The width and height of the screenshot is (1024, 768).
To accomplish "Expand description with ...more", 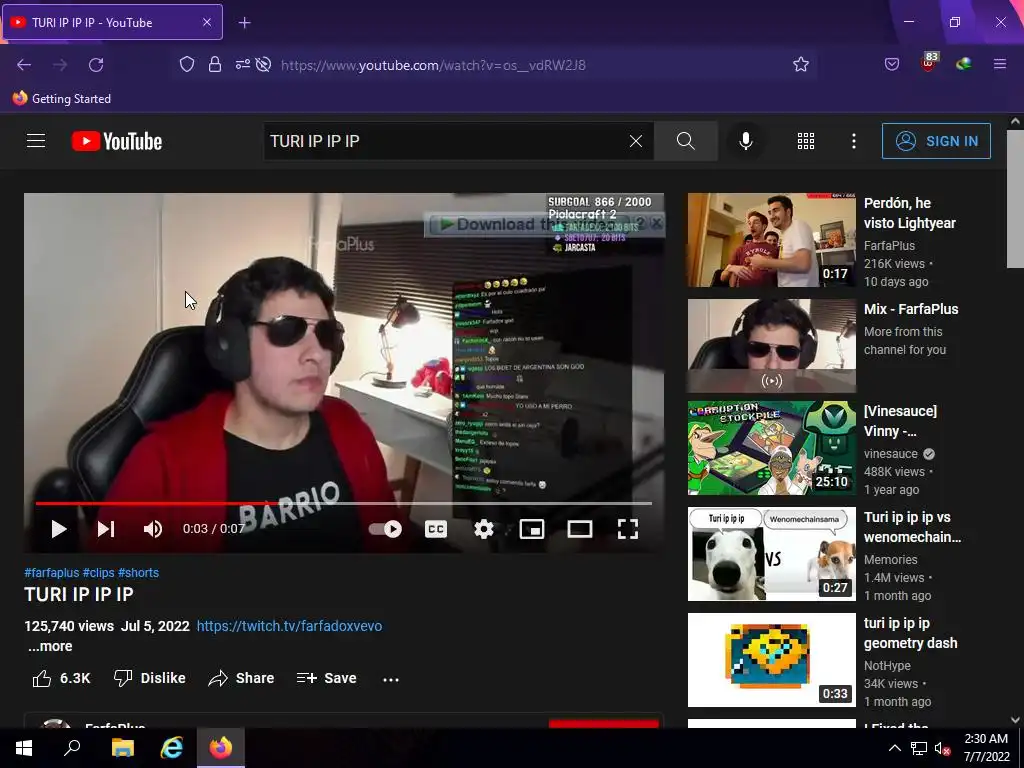I will point(50,647).
